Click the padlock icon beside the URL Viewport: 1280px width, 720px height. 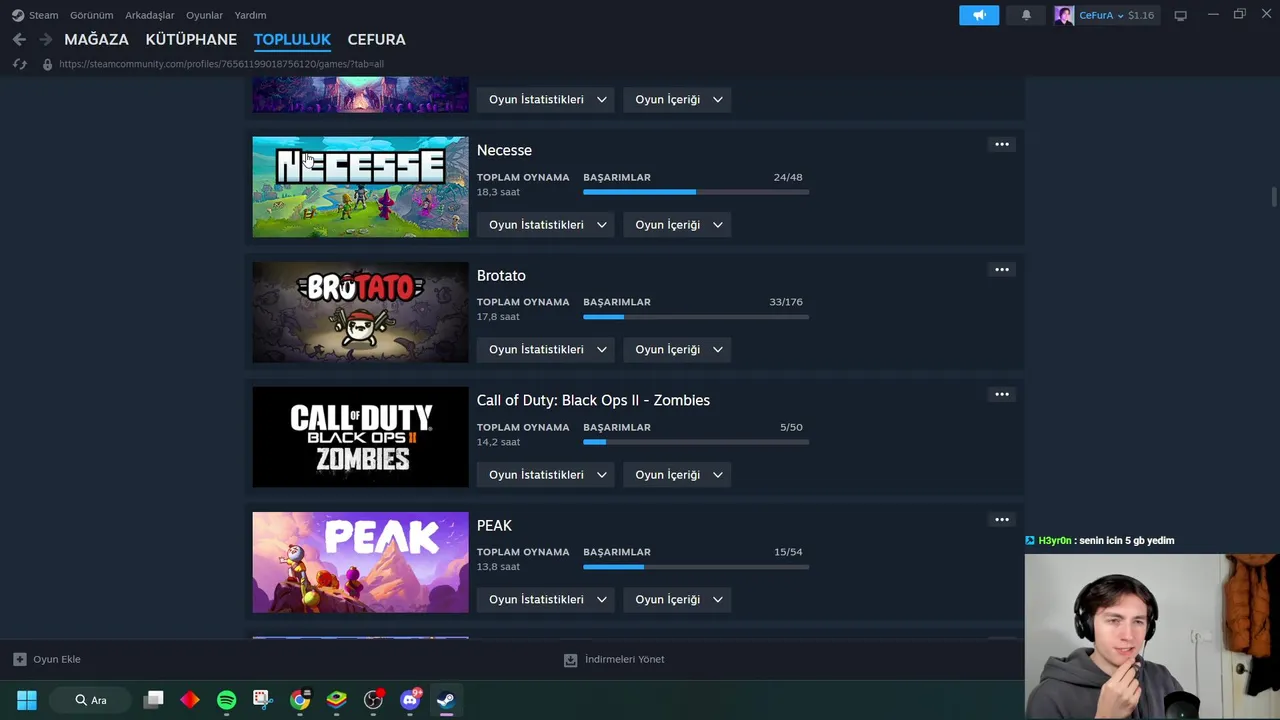coord(47,64)
